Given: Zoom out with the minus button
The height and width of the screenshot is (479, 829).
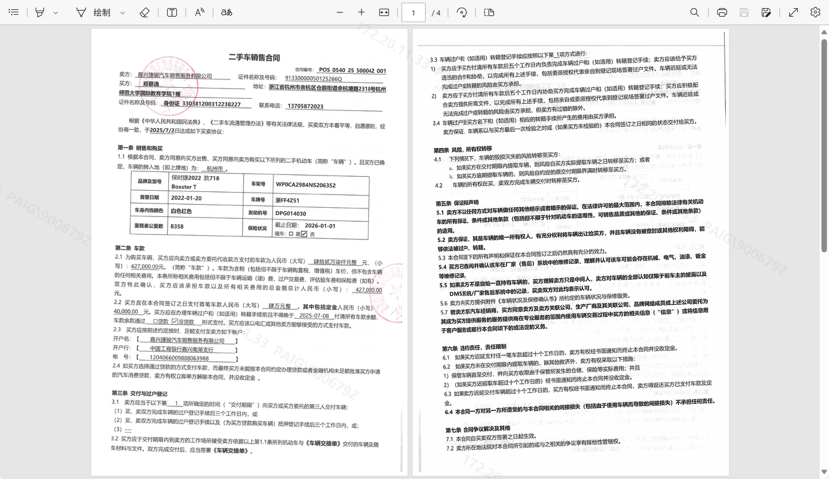Looking at the screenshot, I should [340, 13].
